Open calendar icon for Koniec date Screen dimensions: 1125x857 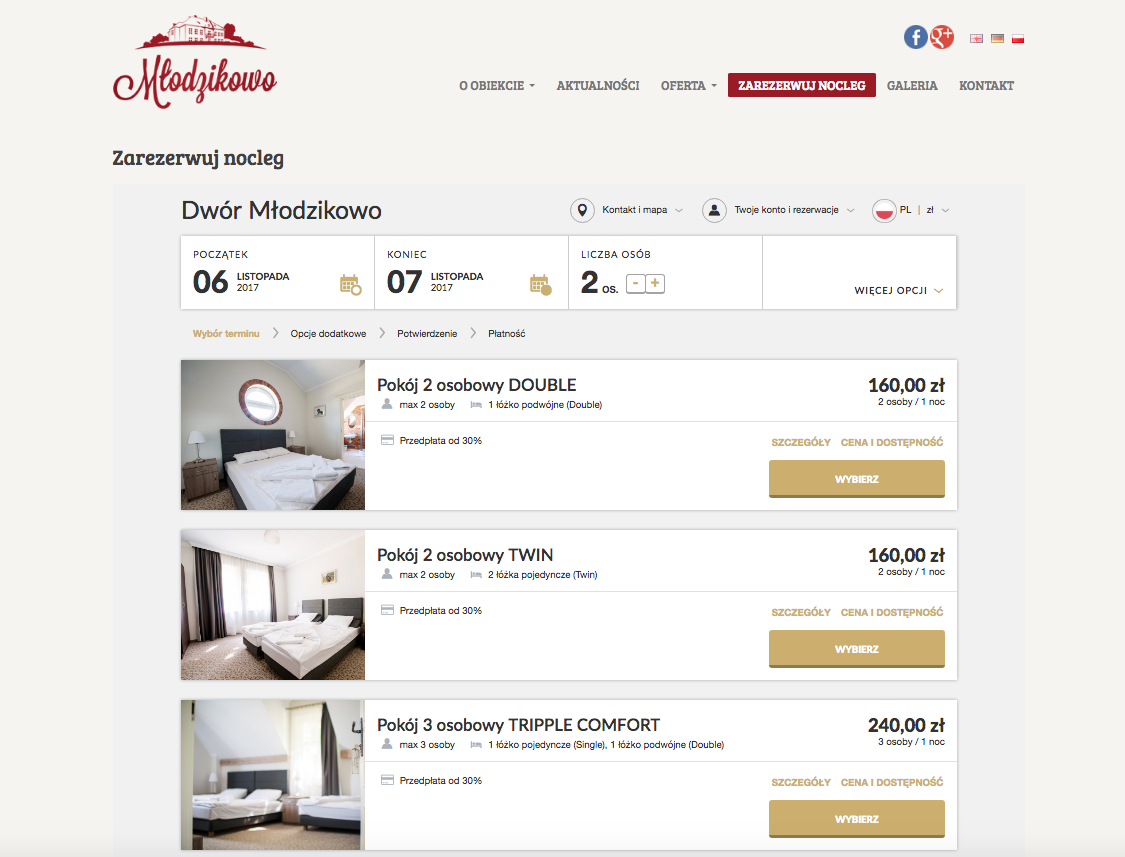pos(540,284)
